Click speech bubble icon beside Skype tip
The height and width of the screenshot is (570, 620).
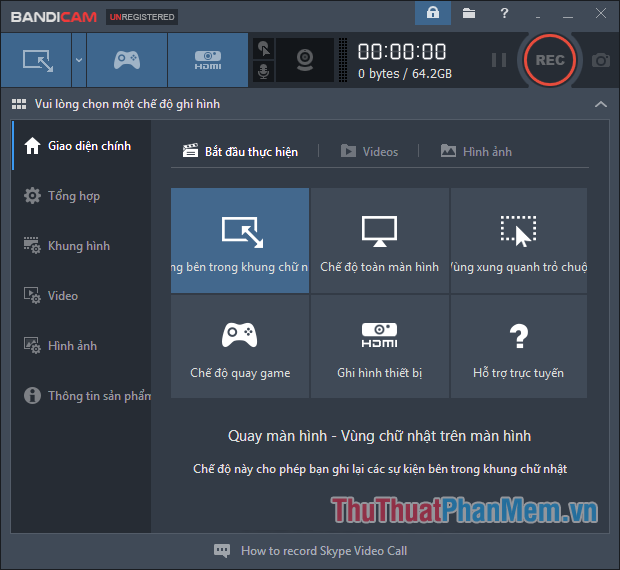[222, 550]
